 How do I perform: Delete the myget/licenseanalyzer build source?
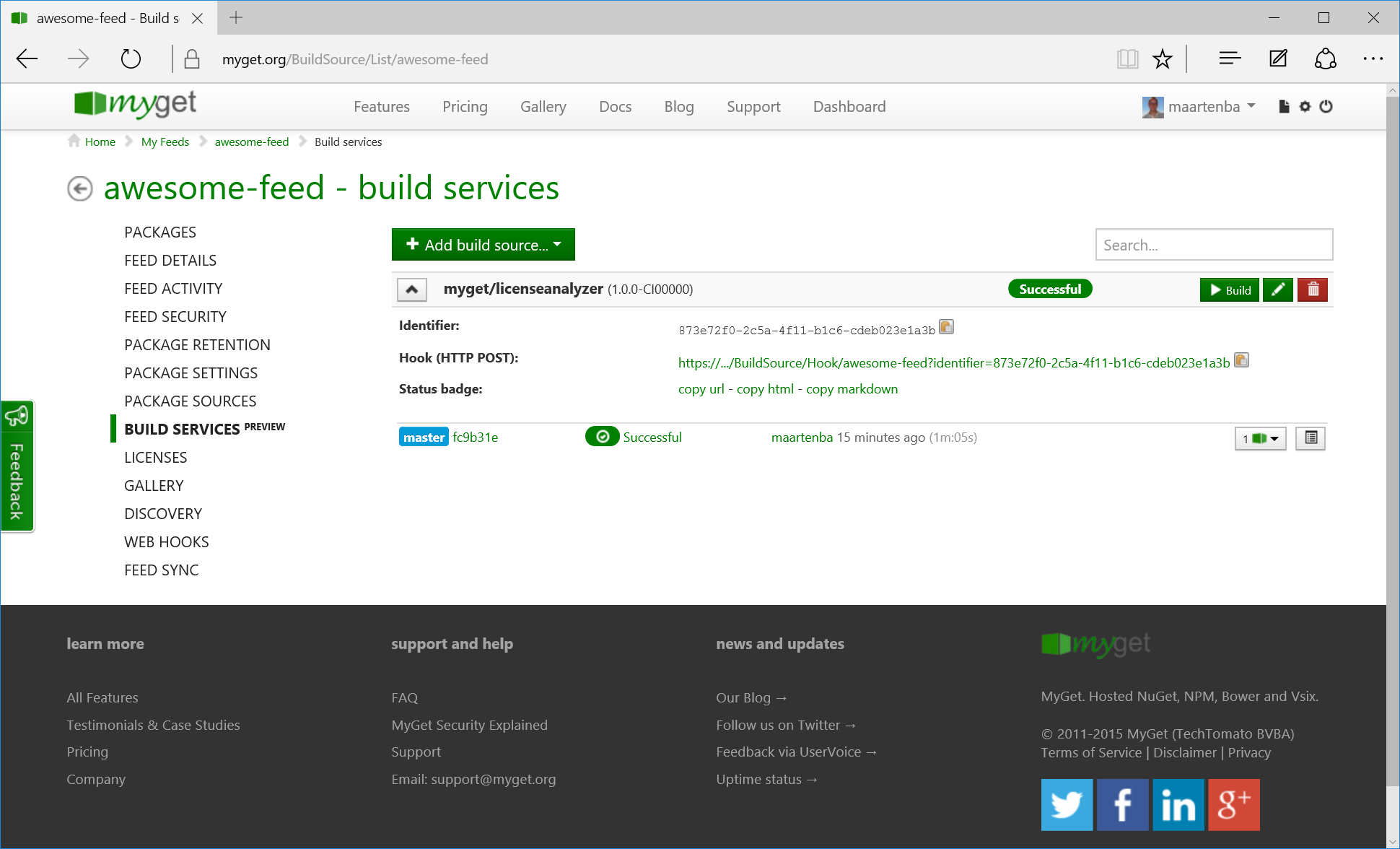pos(1312,289)
